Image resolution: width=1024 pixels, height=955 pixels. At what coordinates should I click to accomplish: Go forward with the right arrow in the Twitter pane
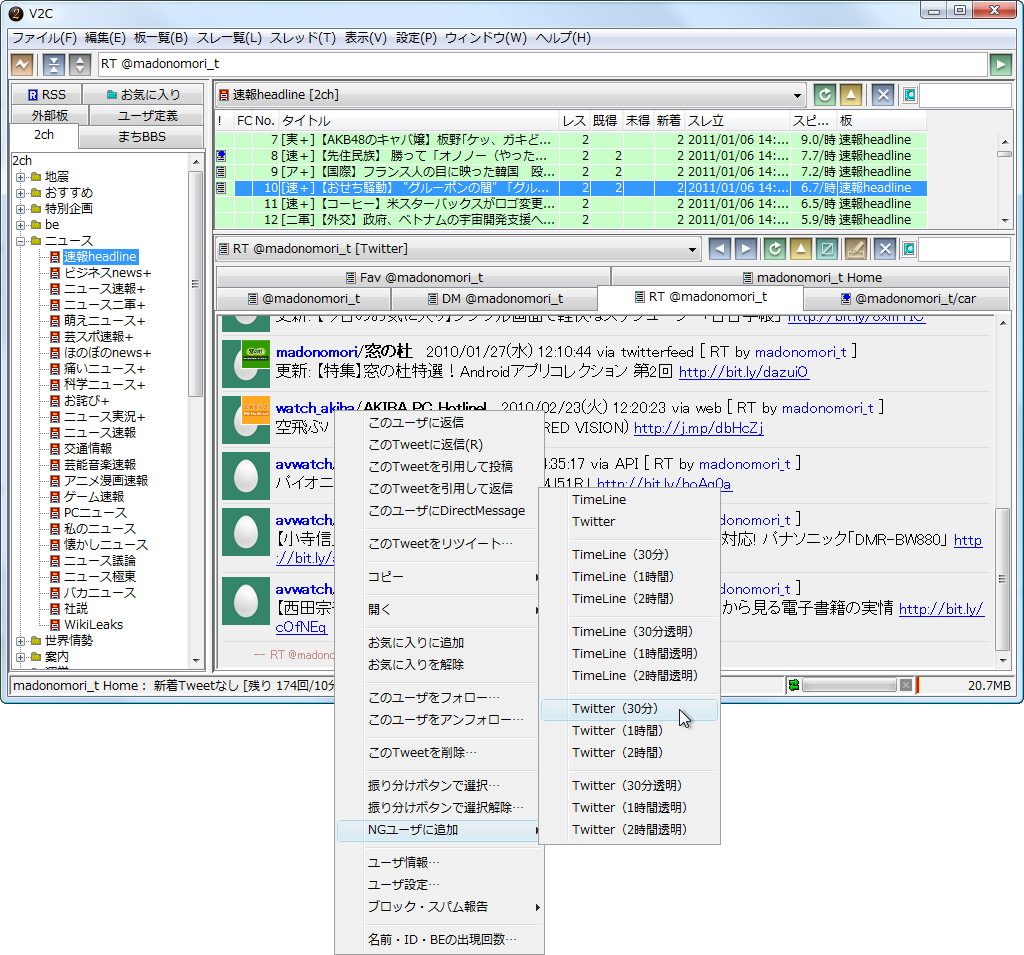pyautogui.click(x=746, y=249)
